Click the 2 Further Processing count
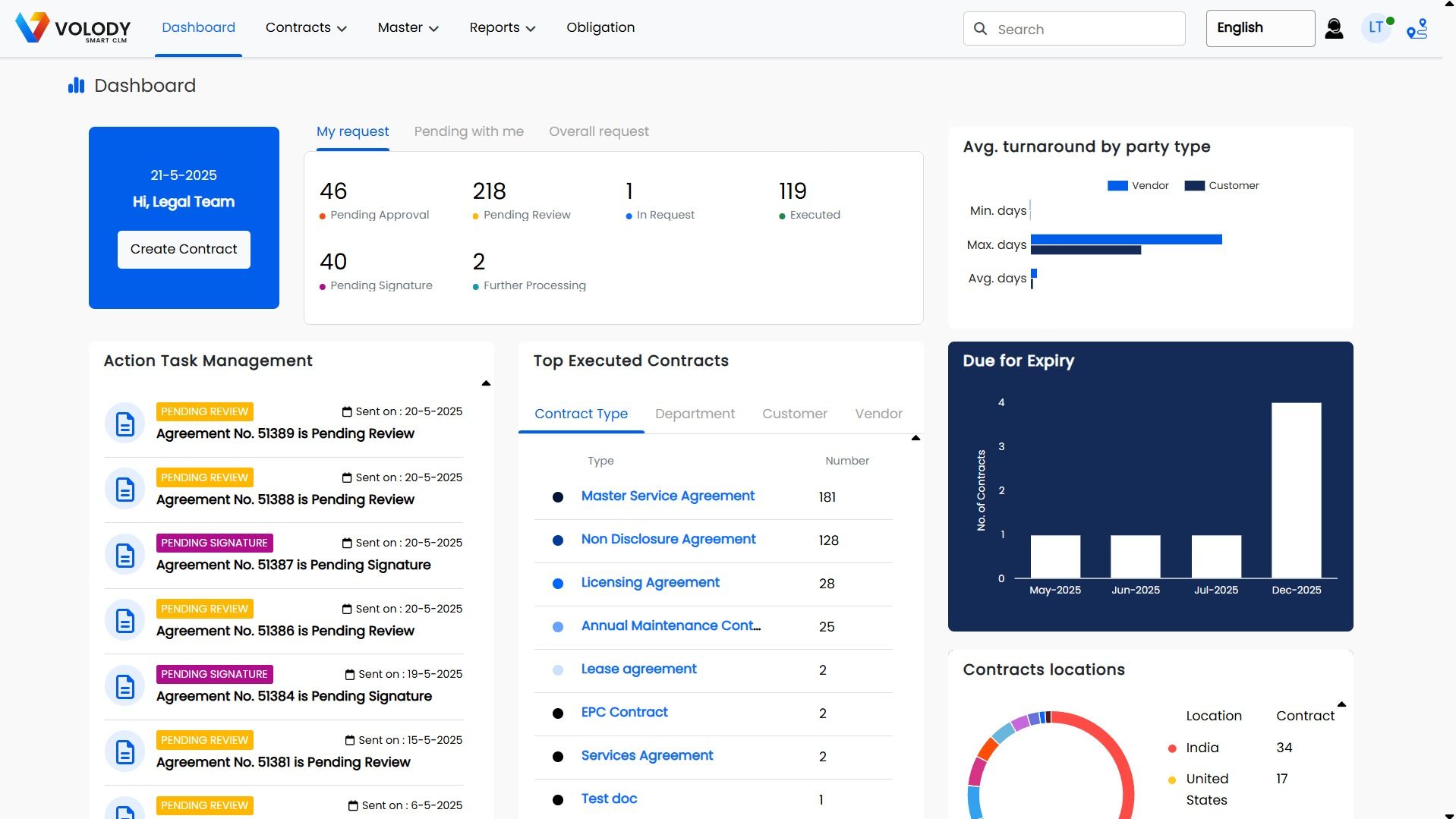Image resolution: width=1456 pixels, height=819 pixels. (x=478, y=262)
